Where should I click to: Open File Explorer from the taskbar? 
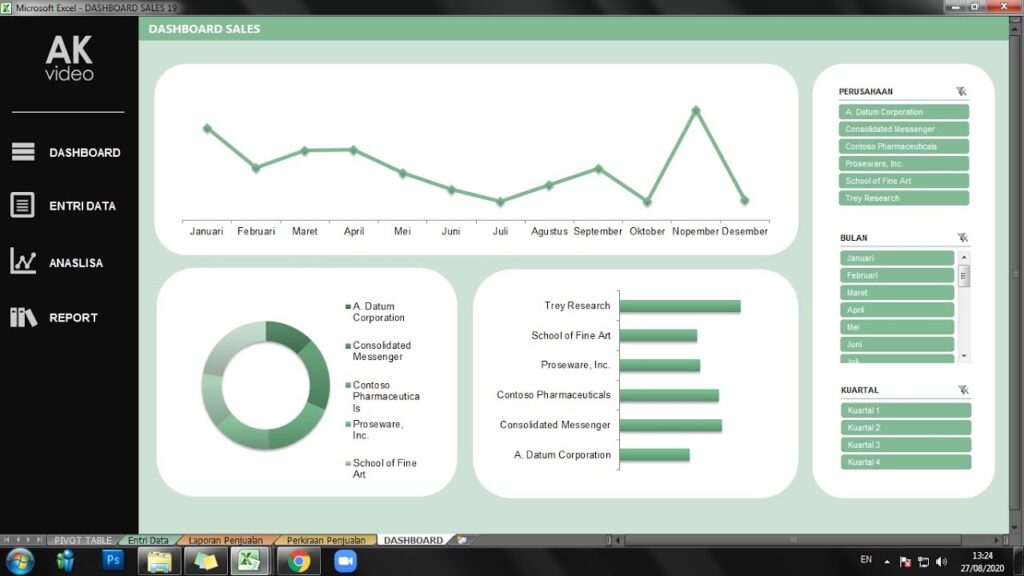159,562
